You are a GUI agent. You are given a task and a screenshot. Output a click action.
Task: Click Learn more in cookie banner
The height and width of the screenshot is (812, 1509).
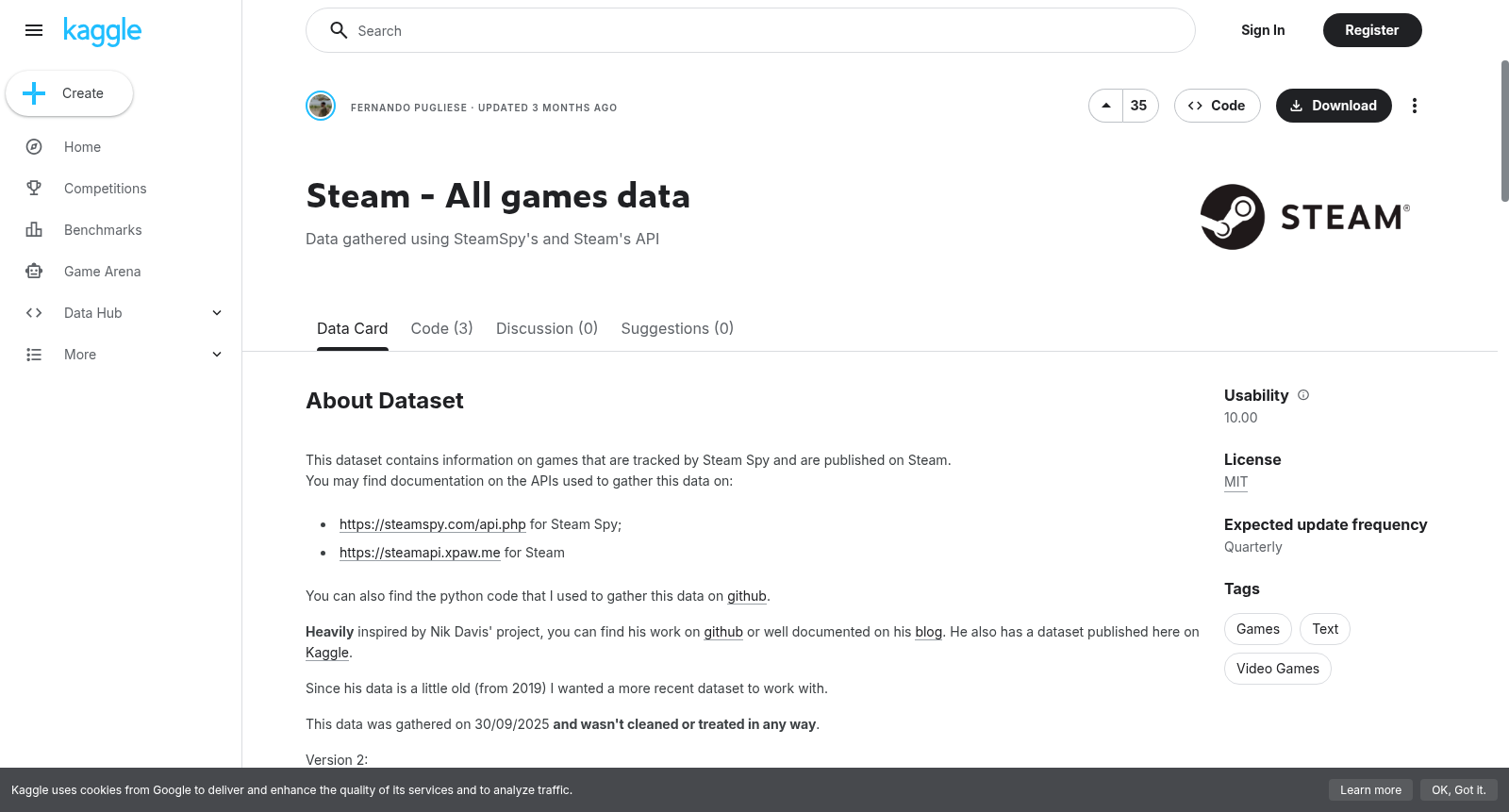point(1370,790)
